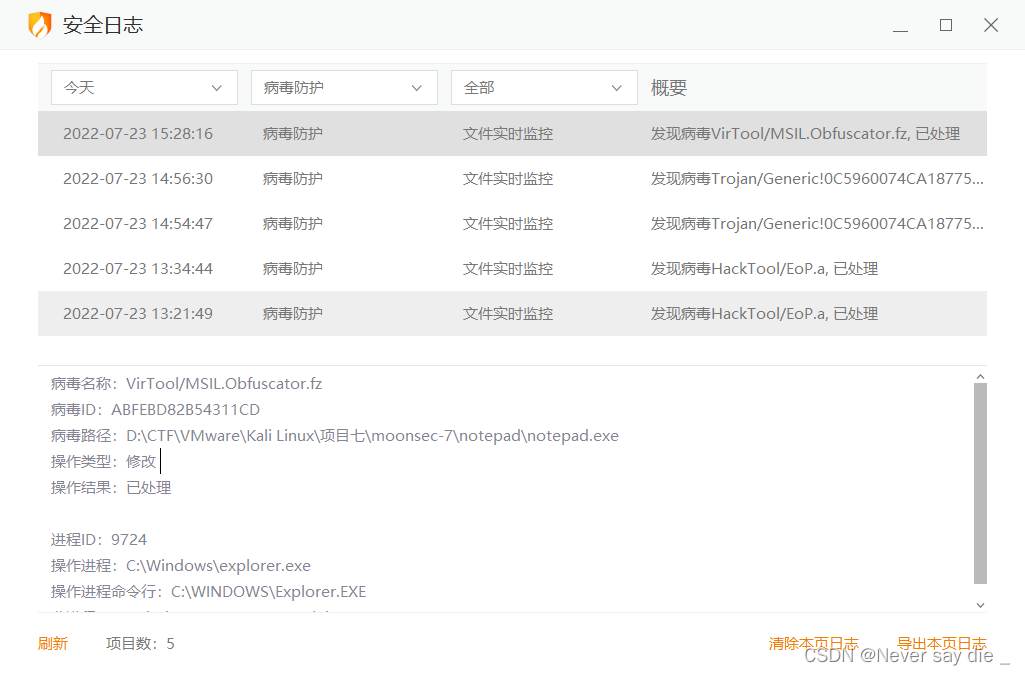Click 病毒ID value ABFEBD82B54311CD
The height and width of the screenshot is (675, 1025).
(185, 410)
